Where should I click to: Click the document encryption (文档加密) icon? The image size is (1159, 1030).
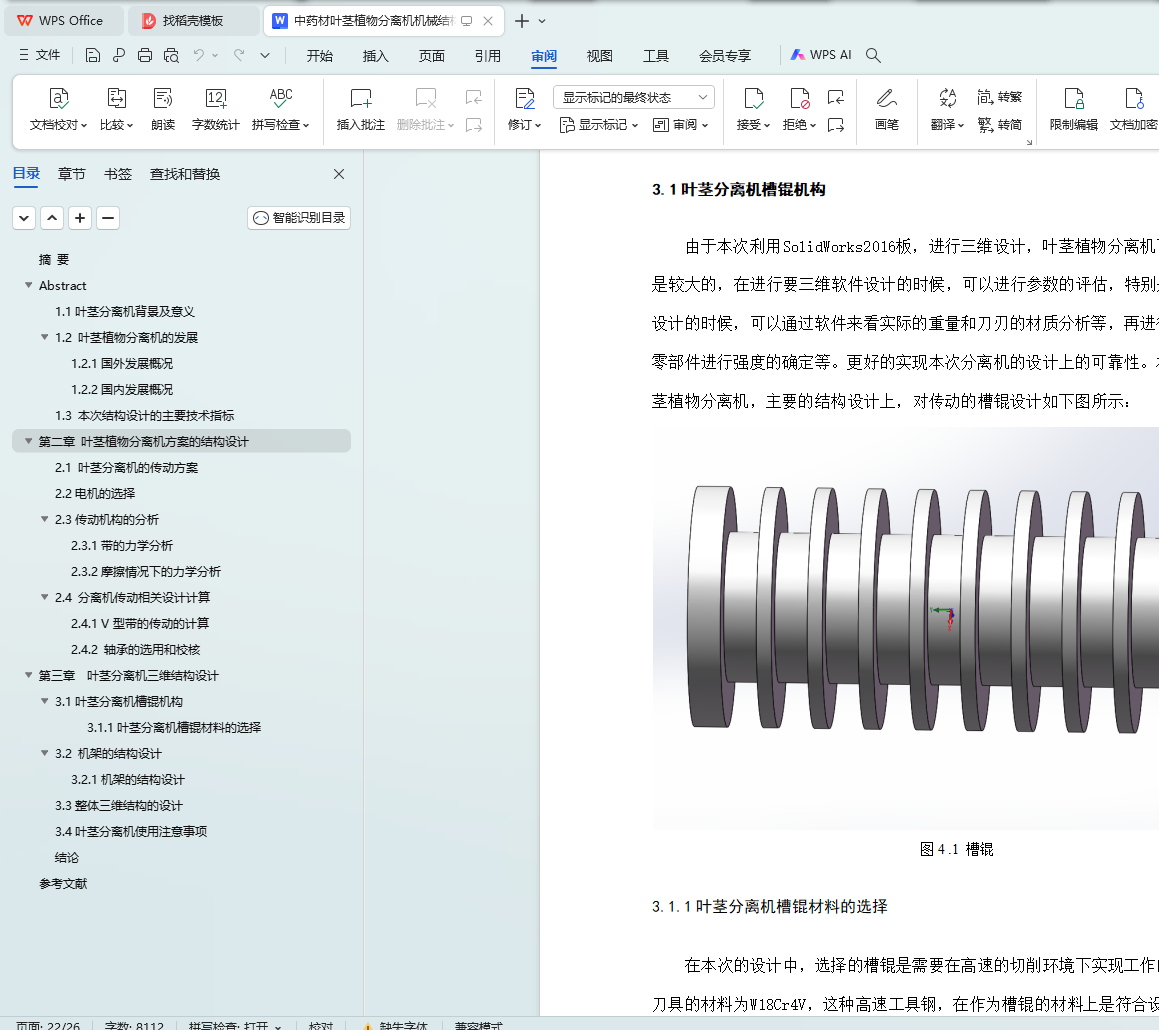point(1134,98)
